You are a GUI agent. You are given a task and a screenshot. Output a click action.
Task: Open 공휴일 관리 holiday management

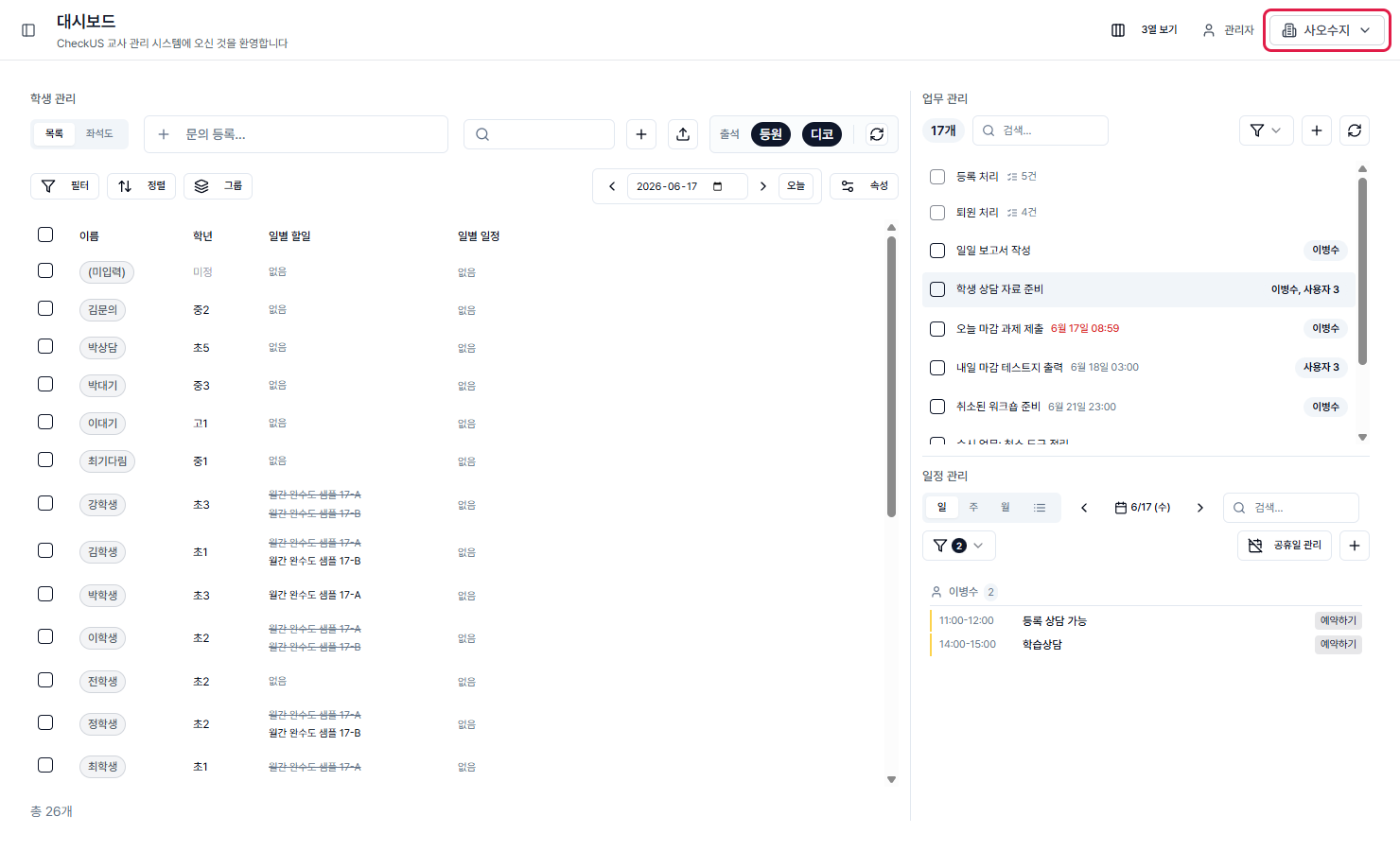click(1285, 546)
